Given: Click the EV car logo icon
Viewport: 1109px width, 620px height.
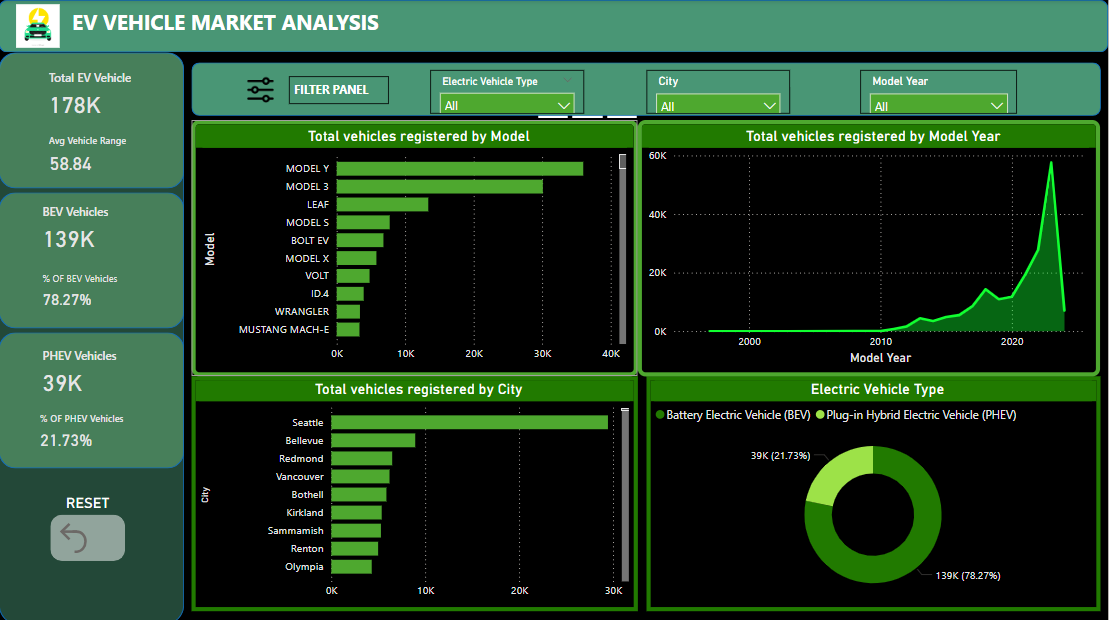Looking at the screenshot, I should click(x=38, y=25).
